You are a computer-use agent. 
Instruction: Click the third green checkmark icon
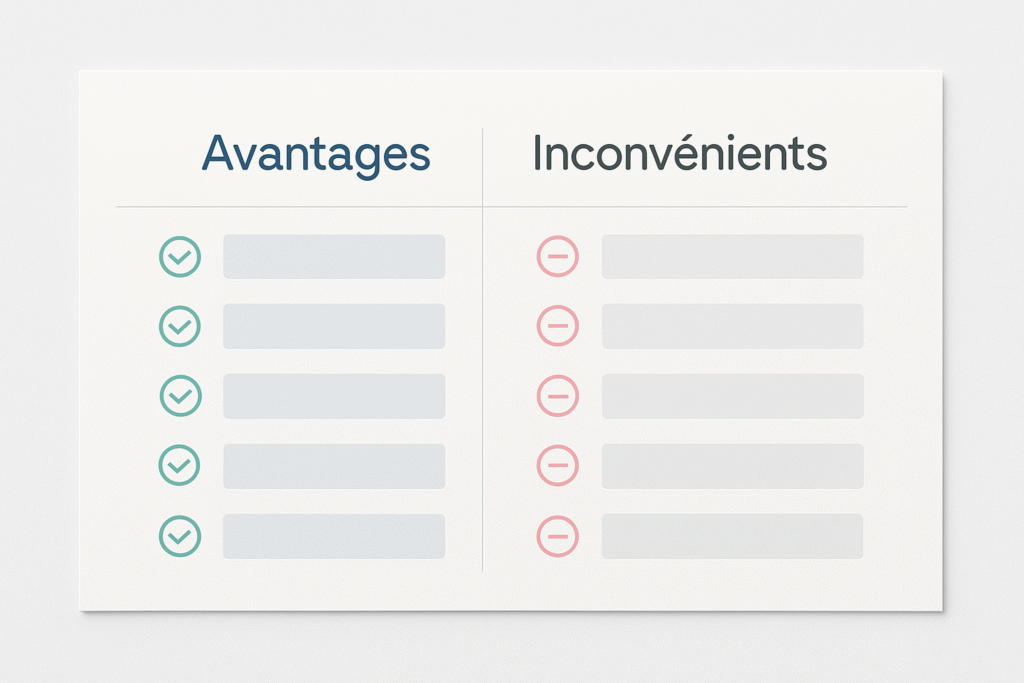[180, 396]
